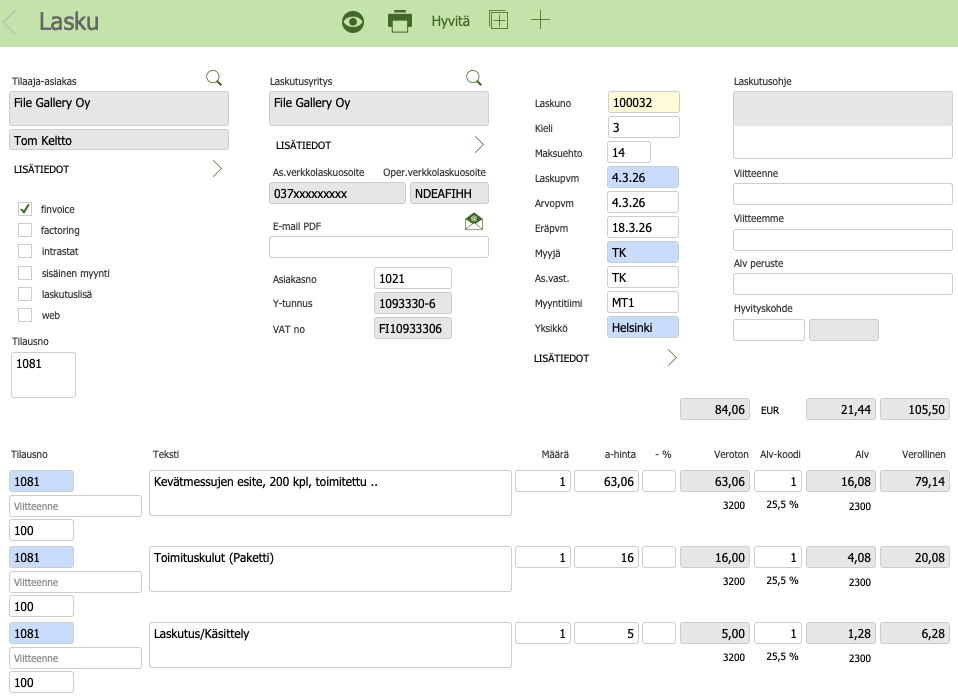Uncheck the finvoice checkbox
Screen dimensions: 958x698
tap(25, 209)
